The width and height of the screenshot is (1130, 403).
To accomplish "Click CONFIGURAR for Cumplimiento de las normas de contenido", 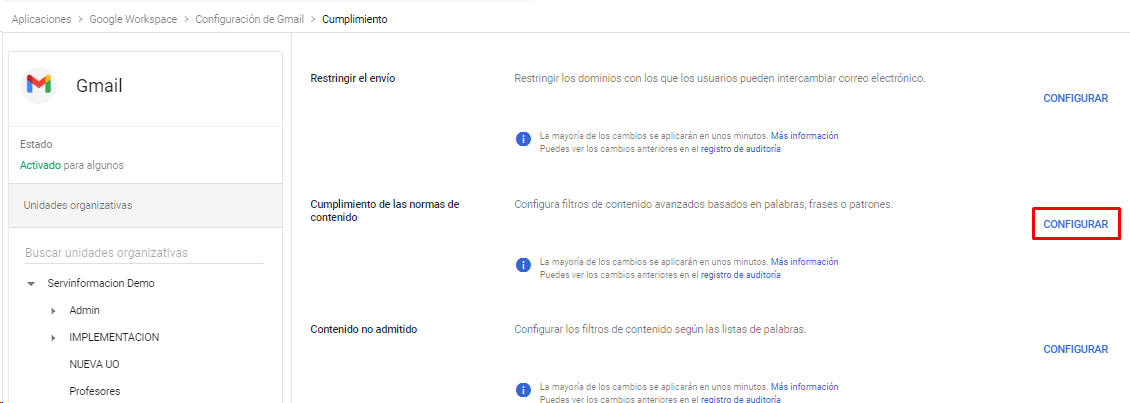I will point(1075,224).
